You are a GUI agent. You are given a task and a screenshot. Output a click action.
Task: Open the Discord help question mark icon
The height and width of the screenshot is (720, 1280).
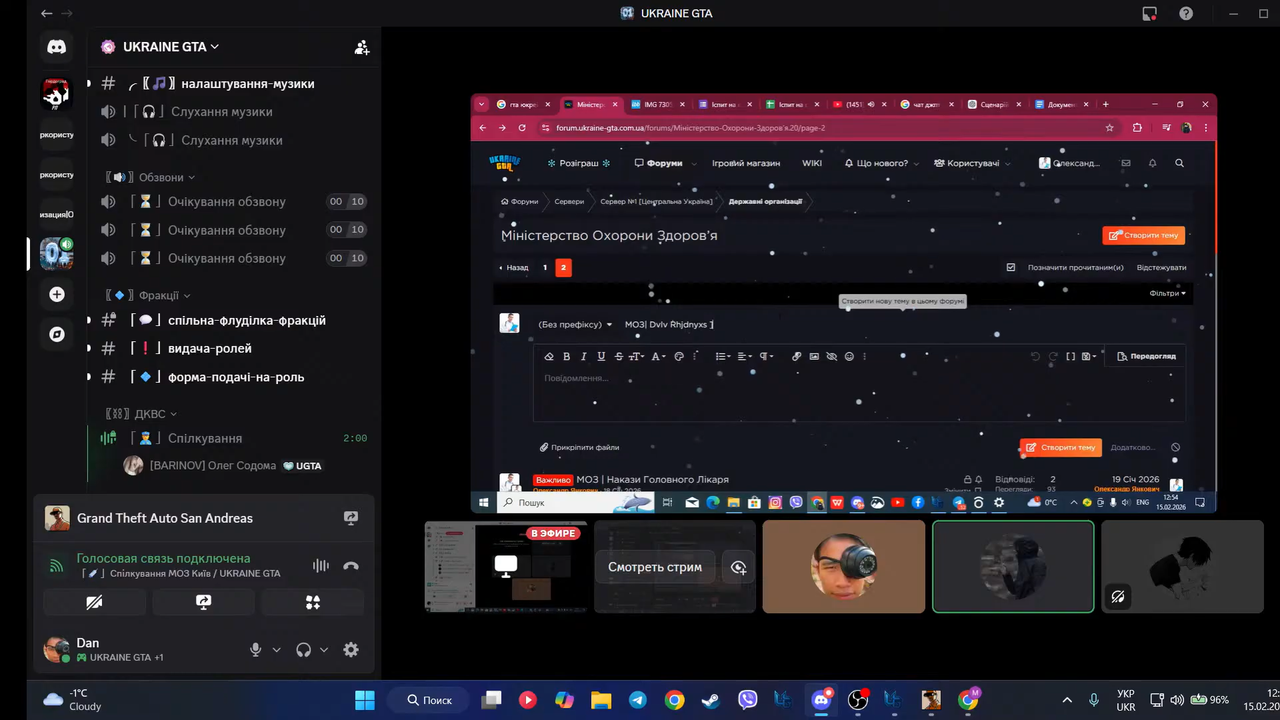point(1186,13)
